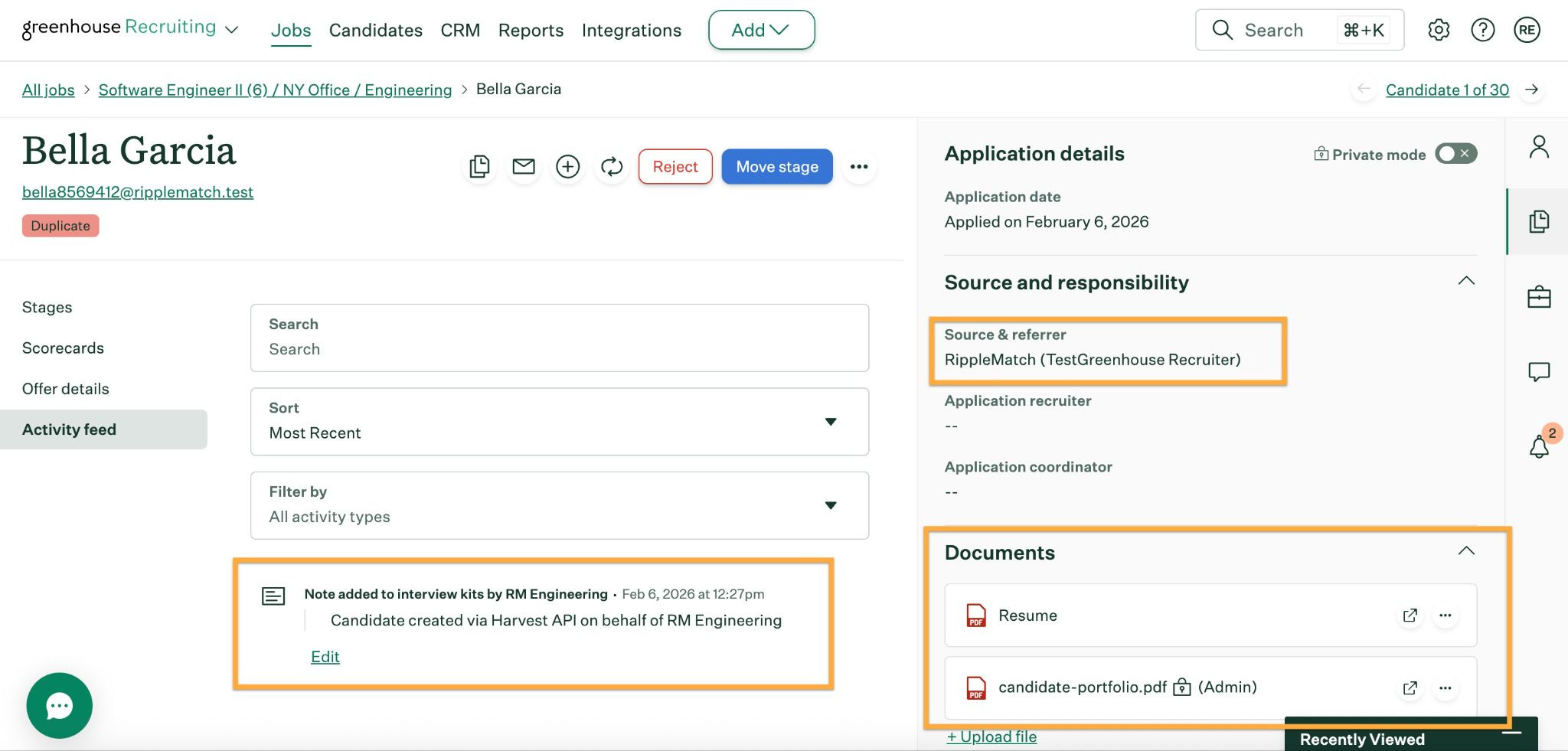Go to previous candidate arrow
Viewport: 1568px width, 751px height.
tap(1364, 90)
